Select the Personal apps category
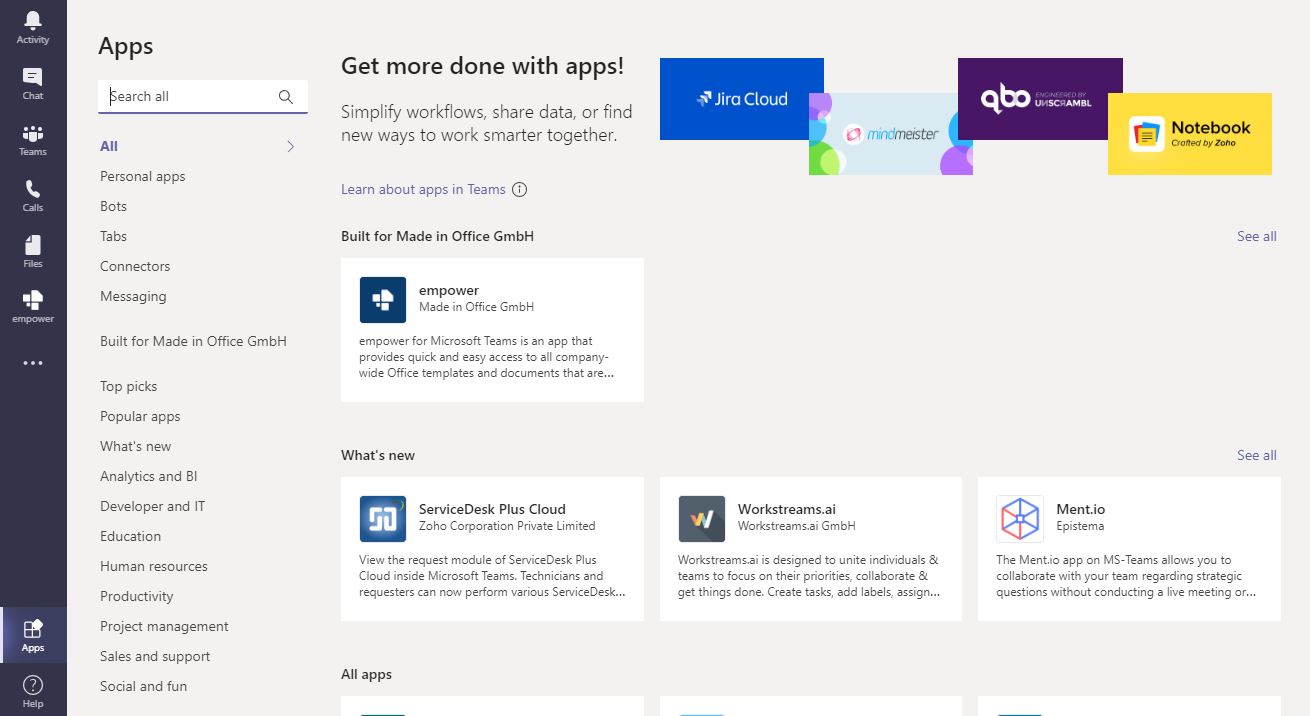1310x716 pixels. tap(143, 177)
